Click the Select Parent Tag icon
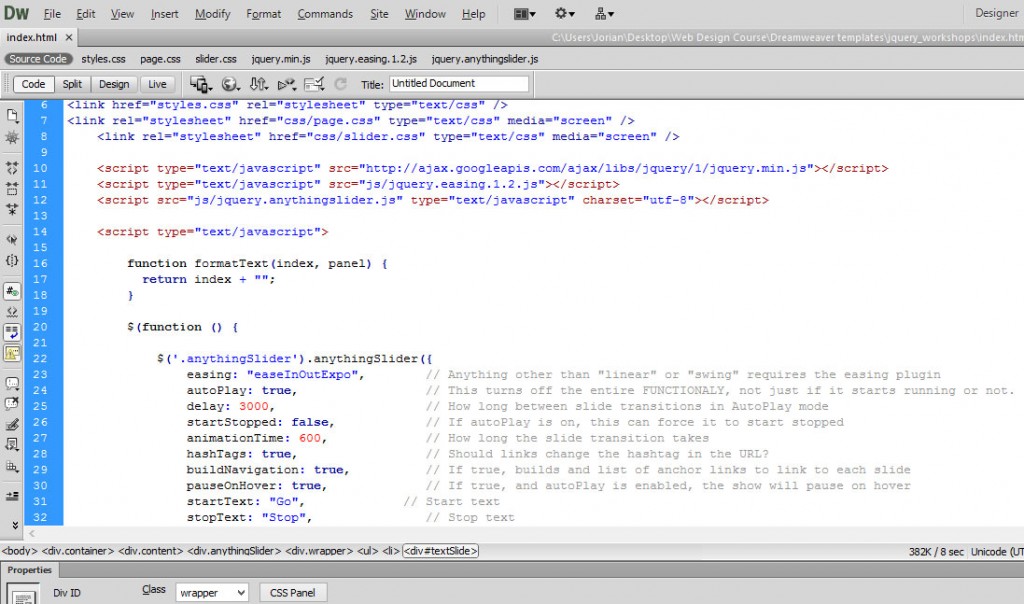 coord(12,240)
